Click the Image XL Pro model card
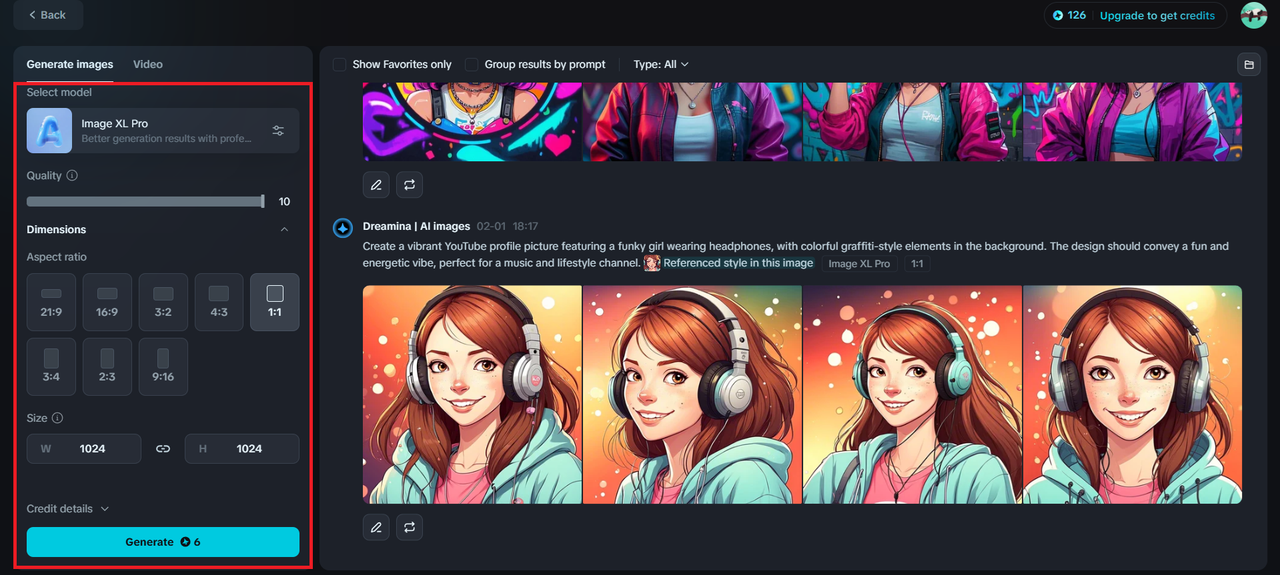 click(163, 131)
